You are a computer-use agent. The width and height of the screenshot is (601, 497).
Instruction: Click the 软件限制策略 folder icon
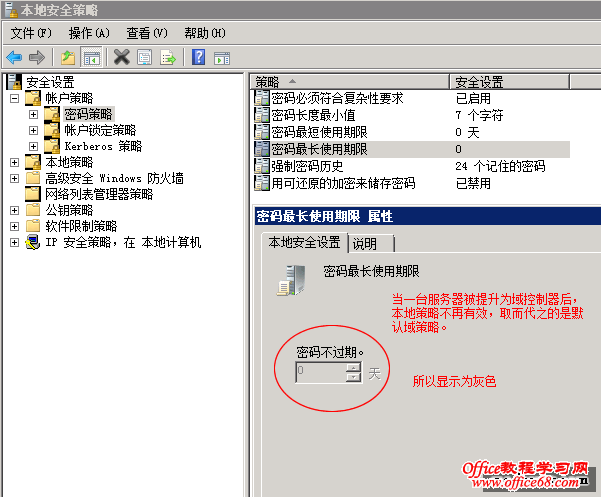[33, 226]
